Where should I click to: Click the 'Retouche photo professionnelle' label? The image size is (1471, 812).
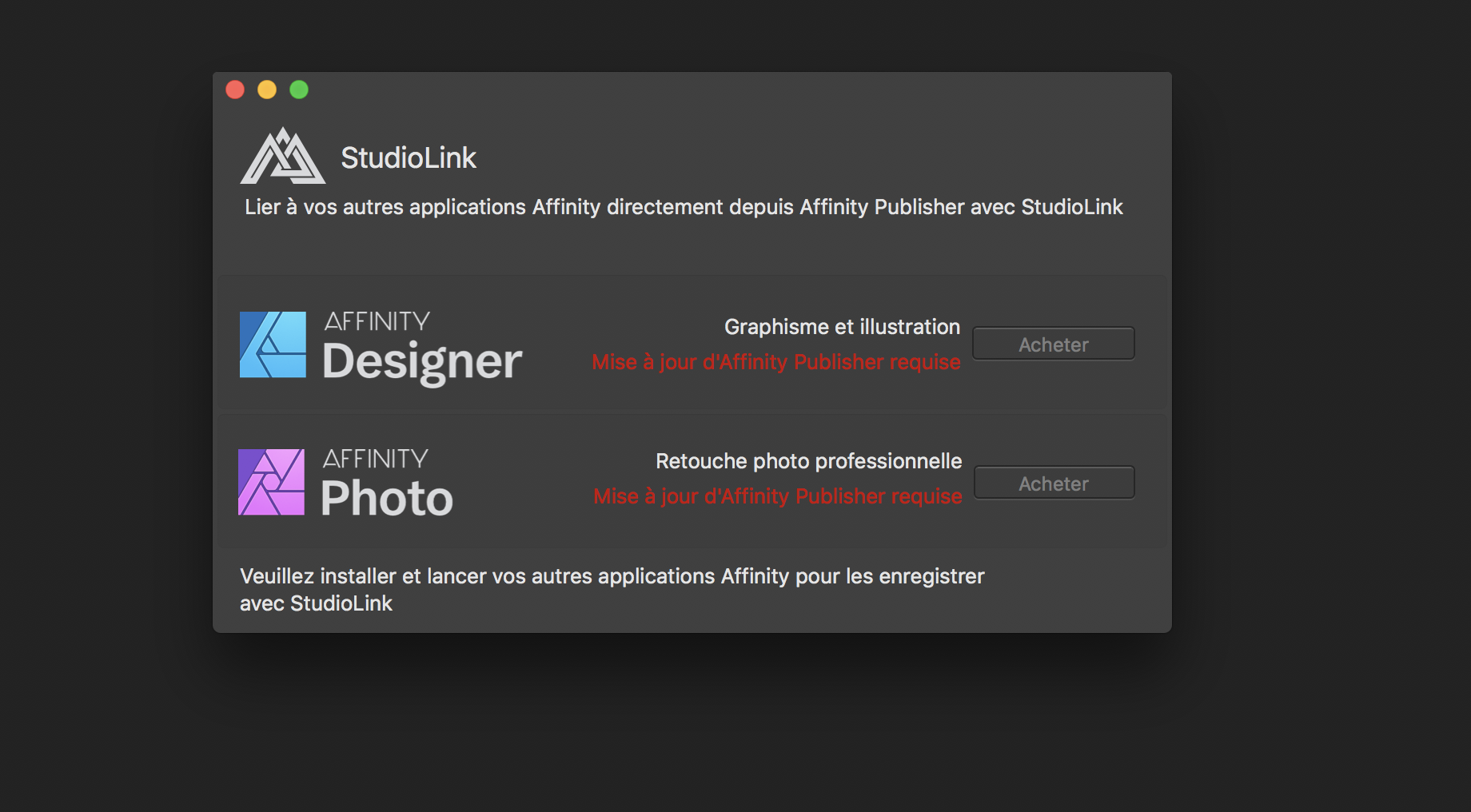point(808,461)
